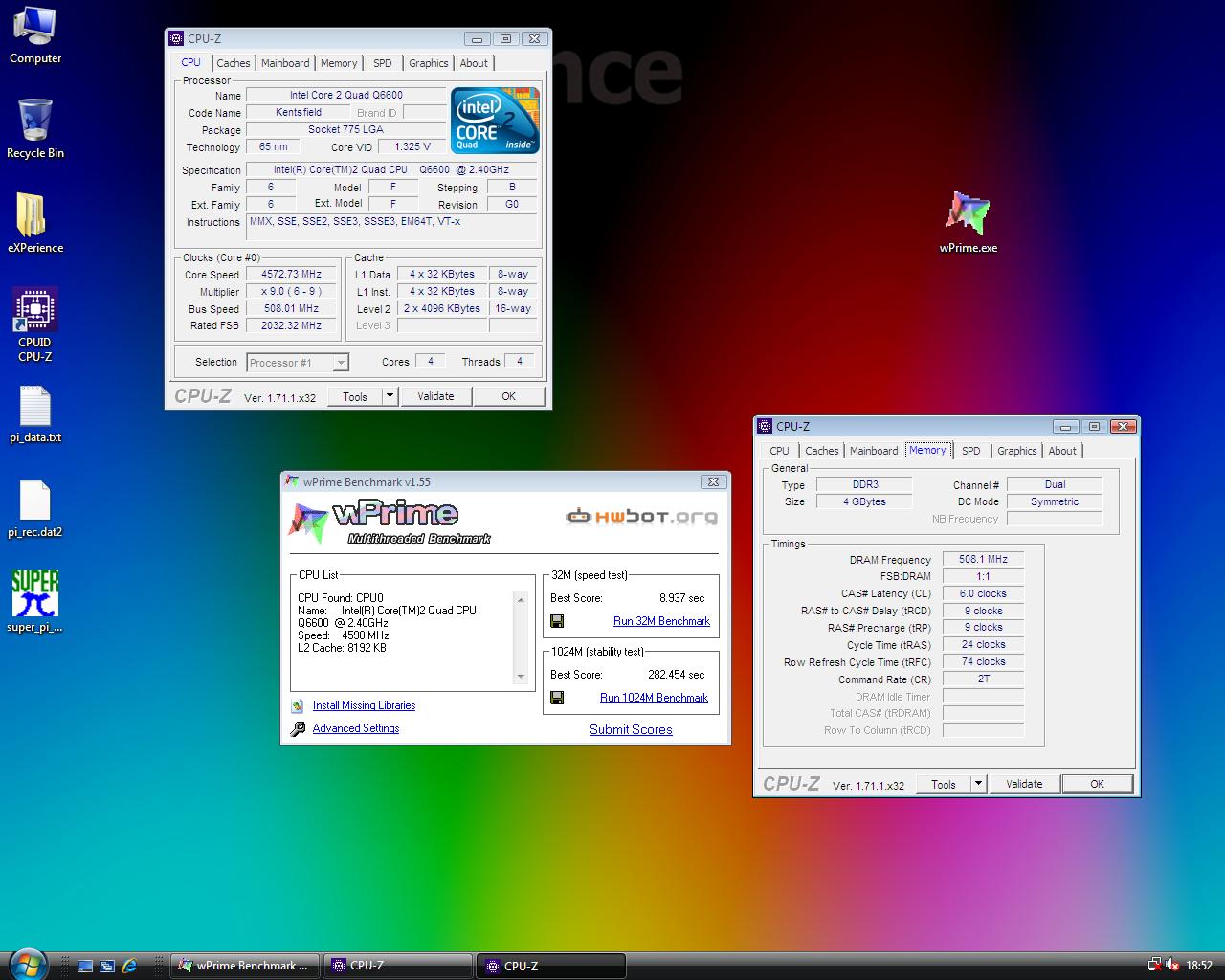Click Tools button in CPU-Z Memory window
Image resolution: width=1225 pixels, height=980 pixels.
point(944,784)
